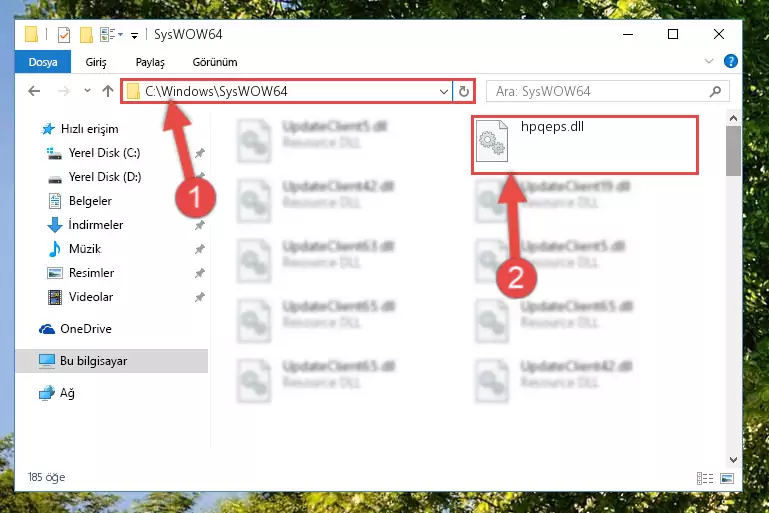Click the search magnifier icon
Screen dimensions: 769x513
[x=716, y=91]
